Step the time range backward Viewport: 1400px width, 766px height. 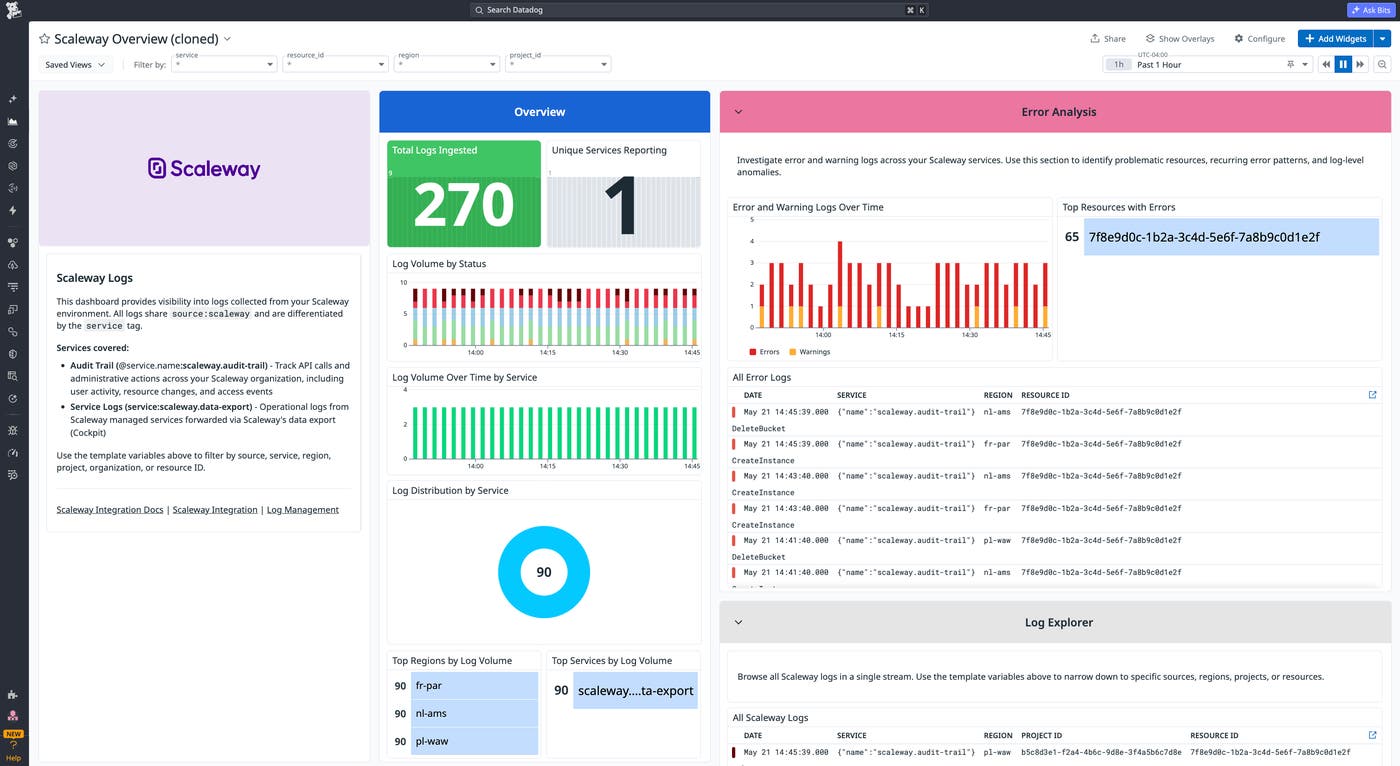(x=1326, y=64)
